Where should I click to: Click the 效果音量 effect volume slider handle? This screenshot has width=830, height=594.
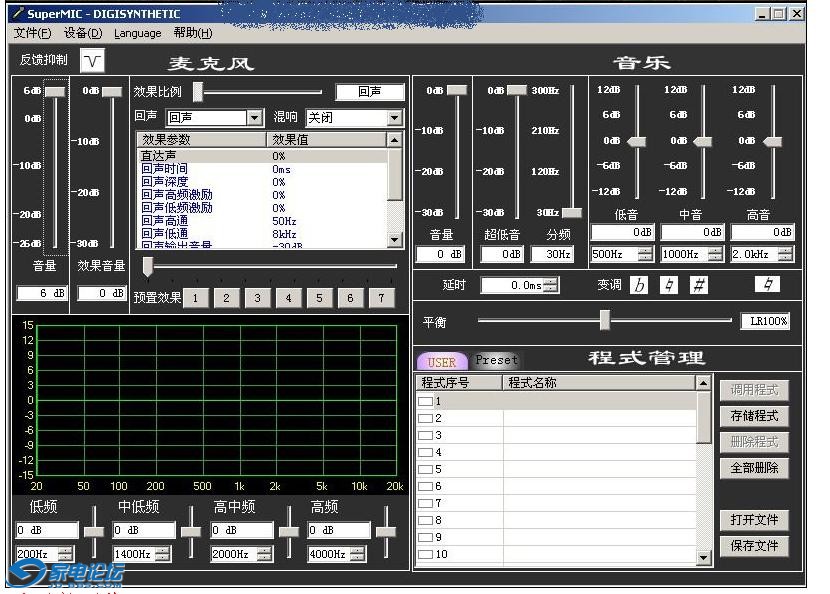(x=112, y=92)
